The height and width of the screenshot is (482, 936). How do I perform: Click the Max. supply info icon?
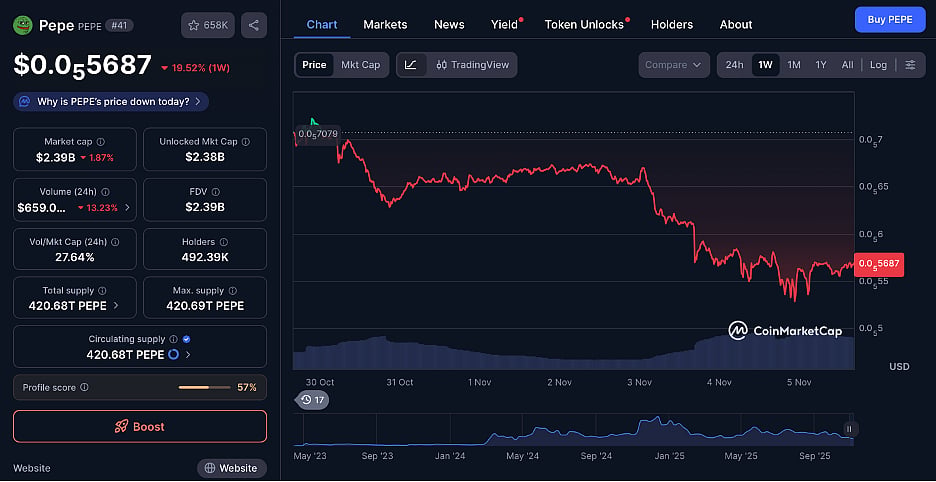(233, 291)
